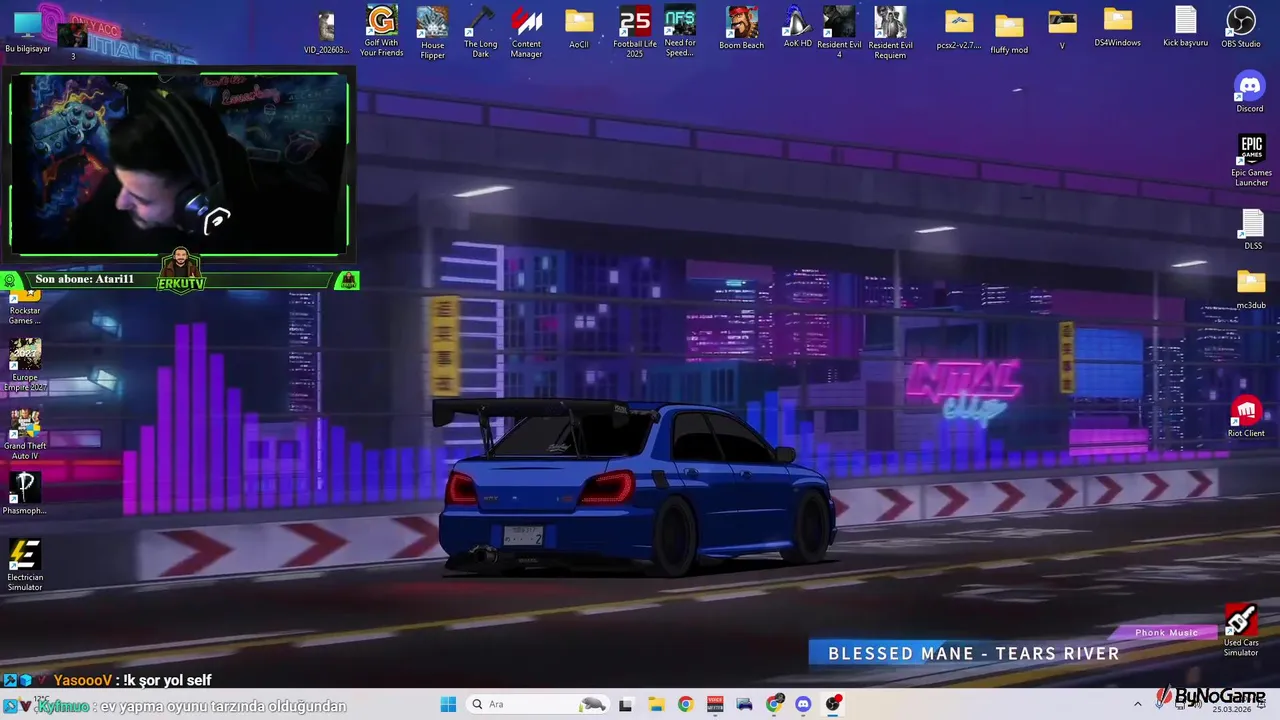Open Task View from the taskbar
Viewport: 1280px width, 720px height.
(625, 704)
